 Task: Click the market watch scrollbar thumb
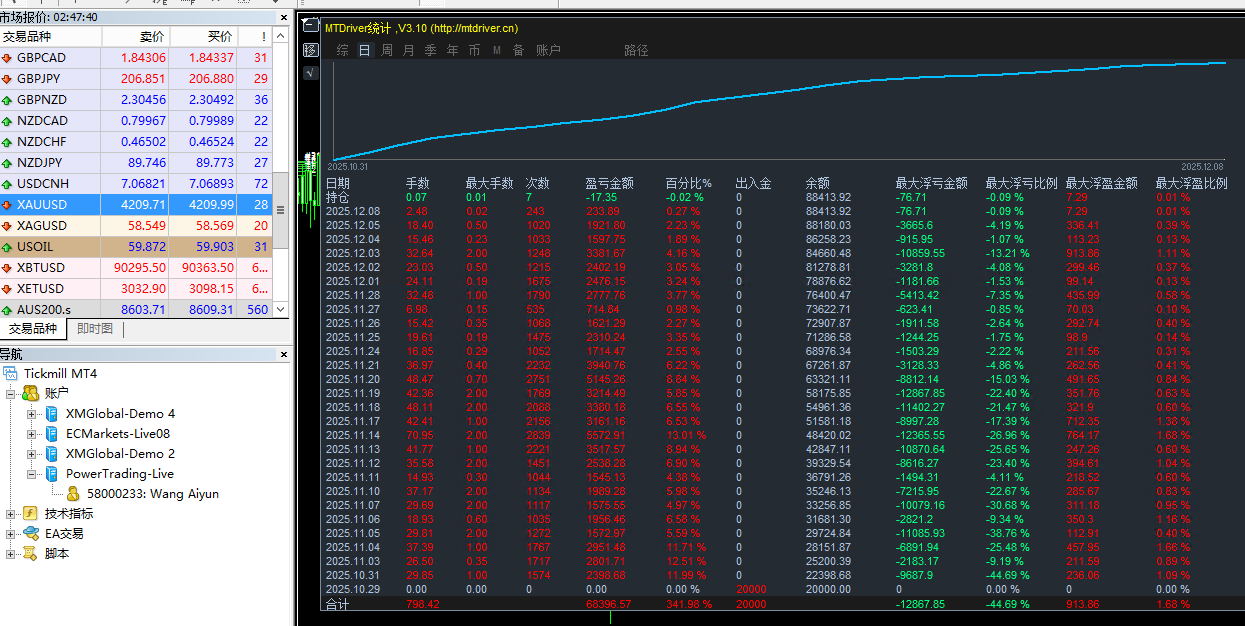pos(280,210)
